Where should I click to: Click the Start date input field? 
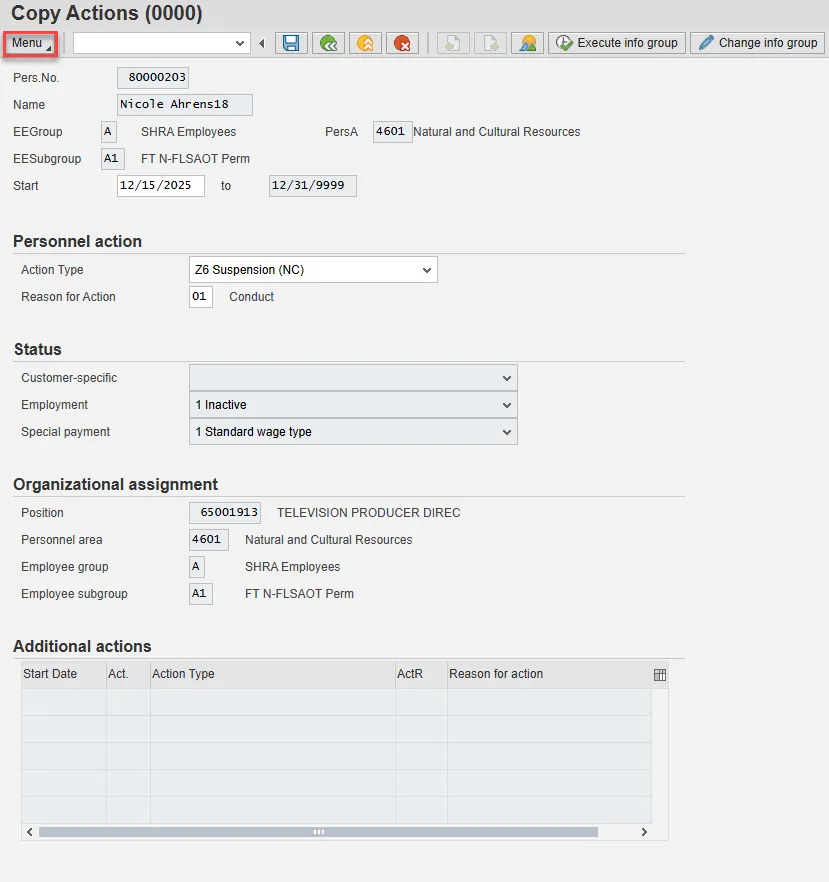[160, 186]
